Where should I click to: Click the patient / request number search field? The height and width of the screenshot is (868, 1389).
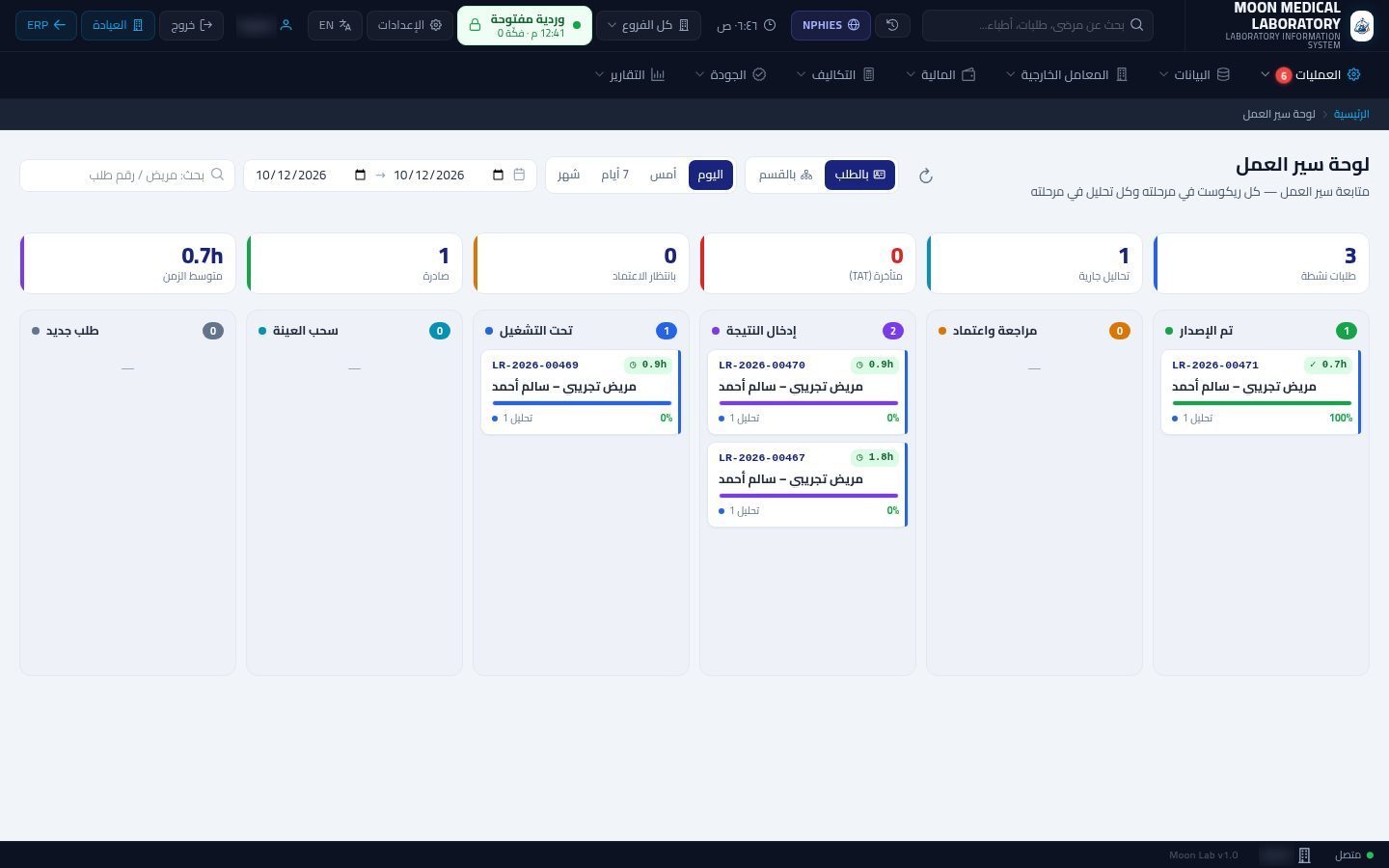coord(127,175)
